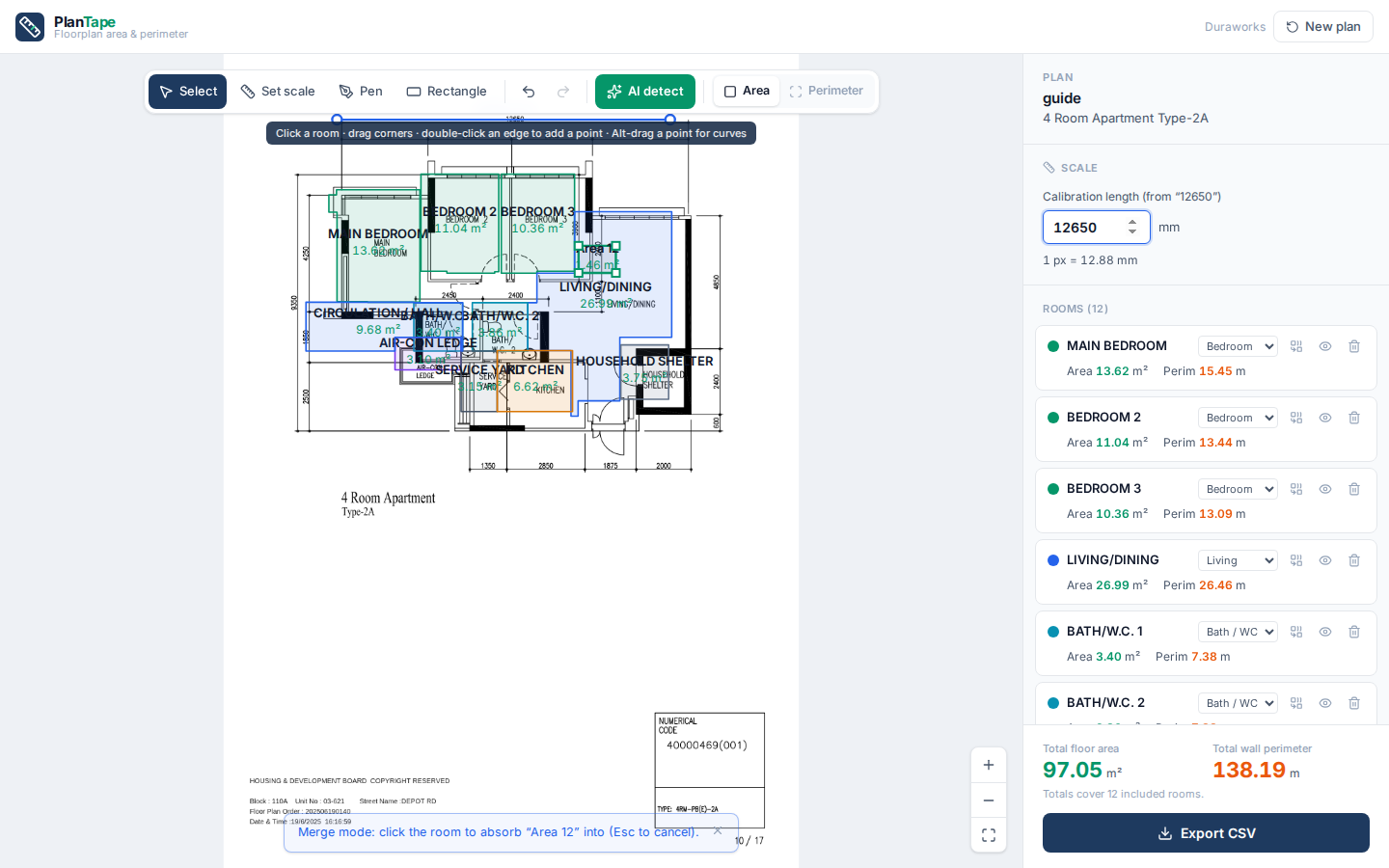
Task: Select the BEDROOM 3 name in the rooms list
Action: (x=1103, y=489)
